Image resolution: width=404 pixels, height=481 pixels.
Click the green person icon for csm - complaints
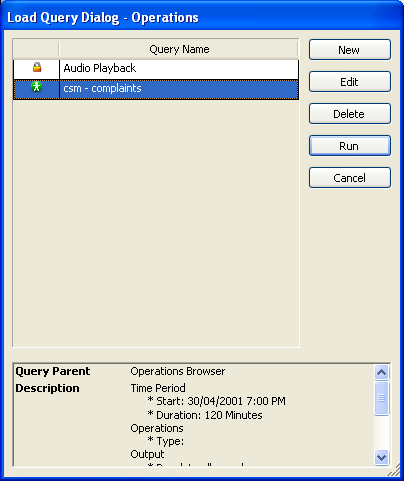[x=36, y=87]
